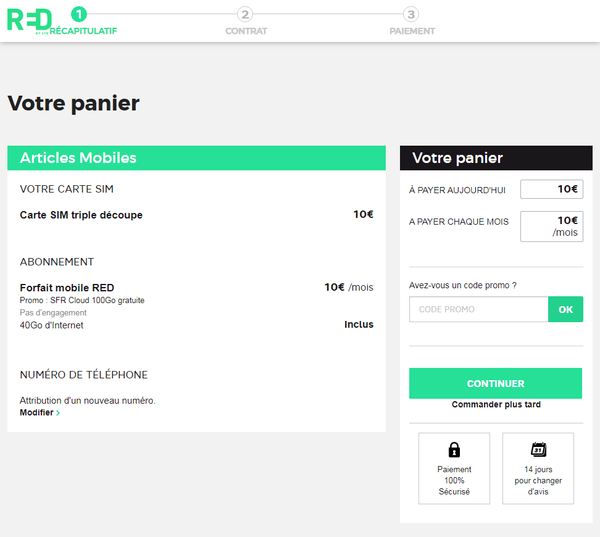Select the step 1 circle icon
Screen dimensions: 600x537
[79, 14]
